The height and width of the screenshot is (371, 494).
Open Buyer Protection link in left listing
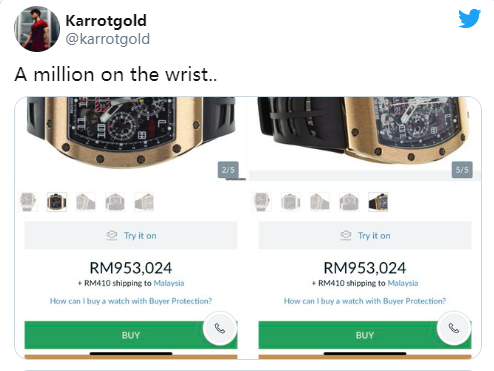(131, 301)
